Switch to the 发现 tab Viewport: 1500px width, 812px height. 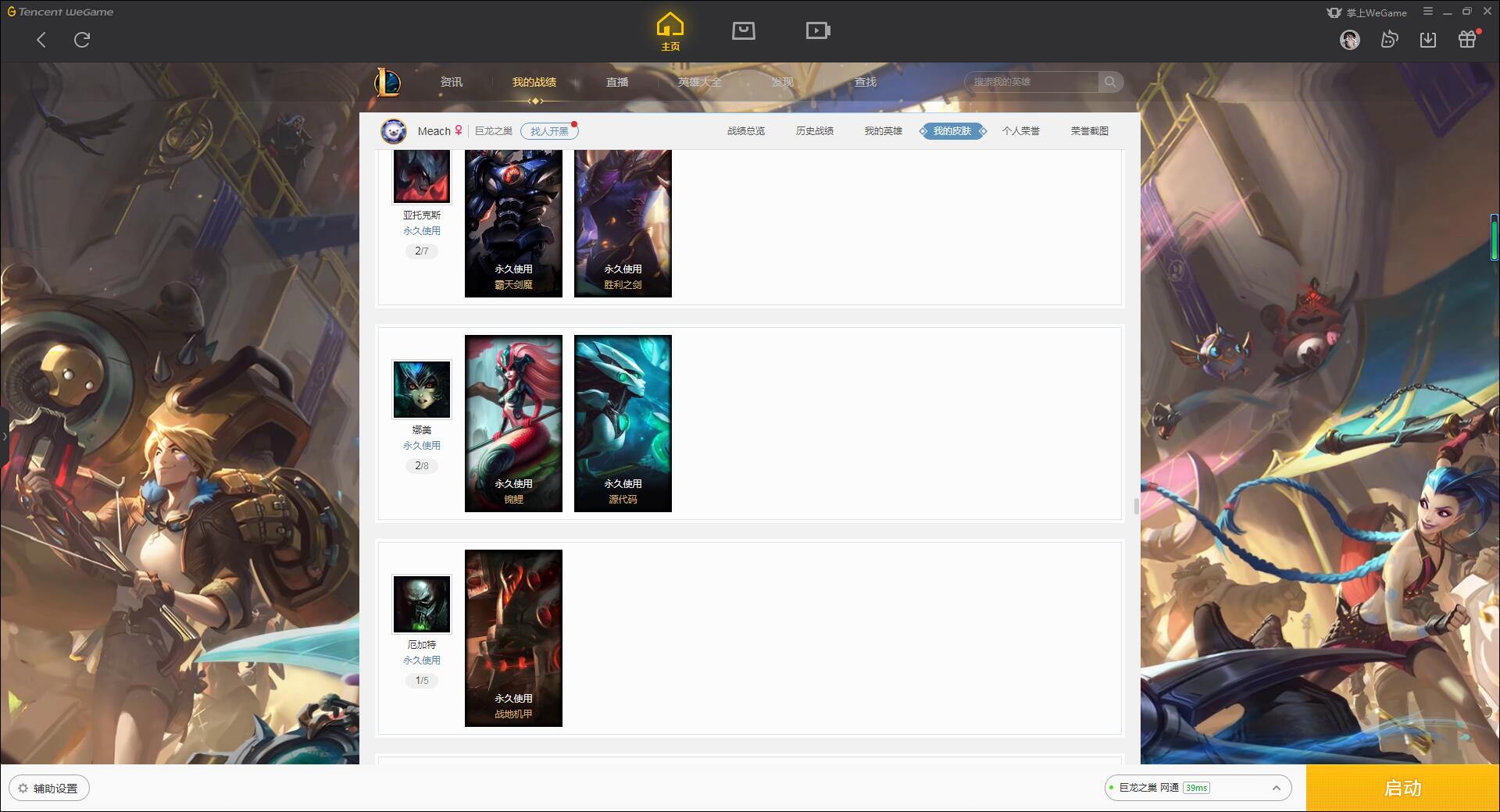[x=783, y=82]
